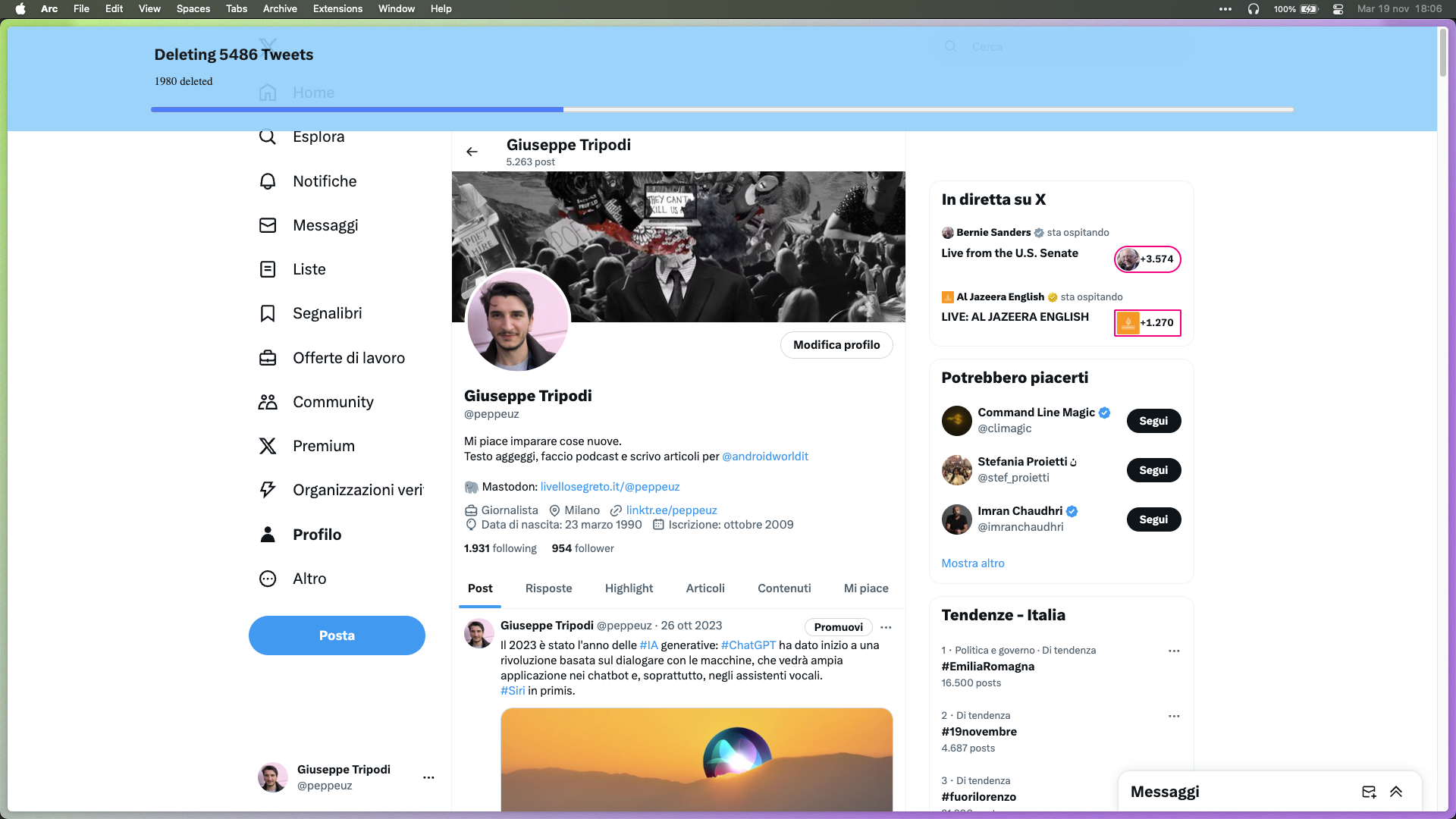This screenshot has width=1456, height=819.
Task: Click the Apple menu icon
Action: click(x=20, y=9)
